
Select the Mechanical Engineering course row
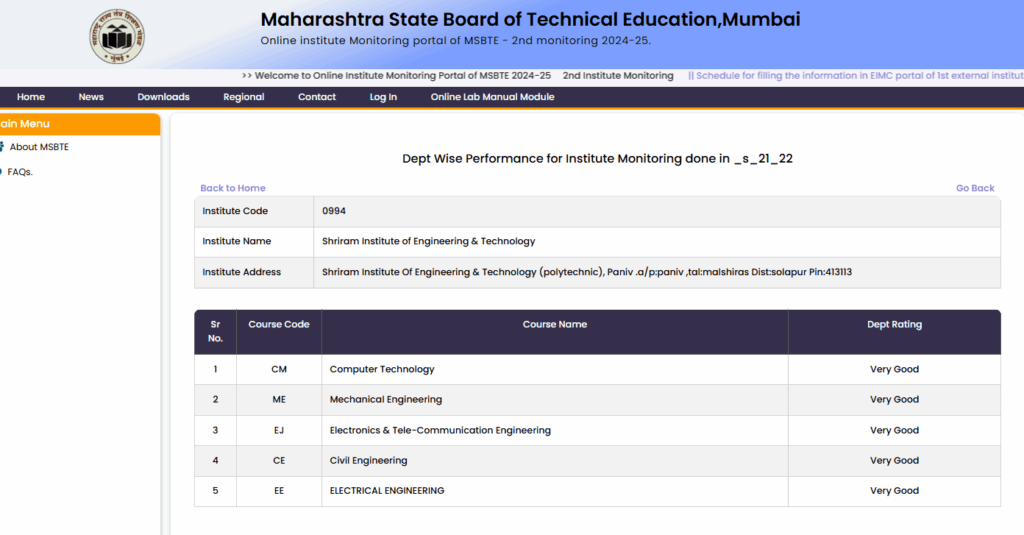coord(386,399)
